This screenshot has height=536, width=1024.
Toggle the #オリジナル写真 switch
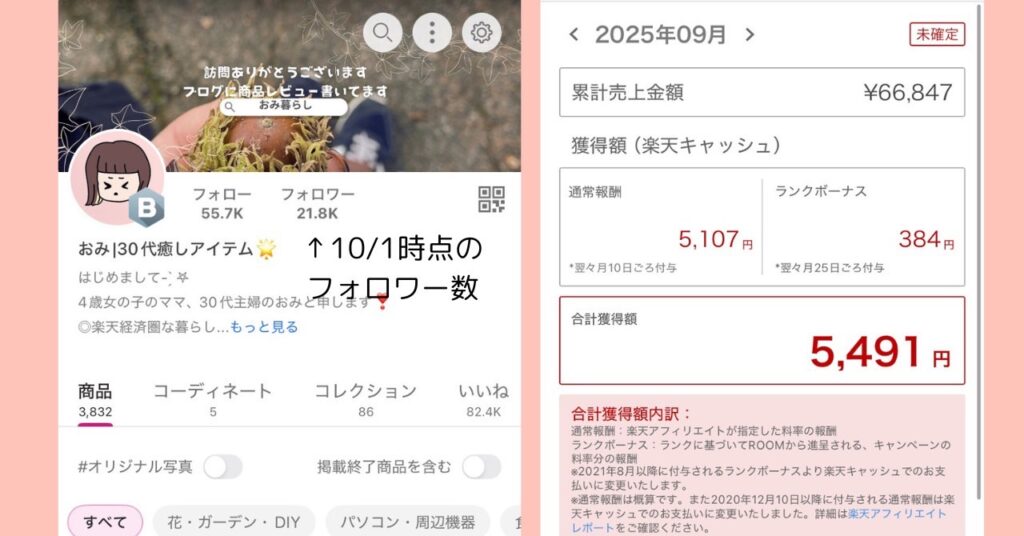tap(223, 467)
